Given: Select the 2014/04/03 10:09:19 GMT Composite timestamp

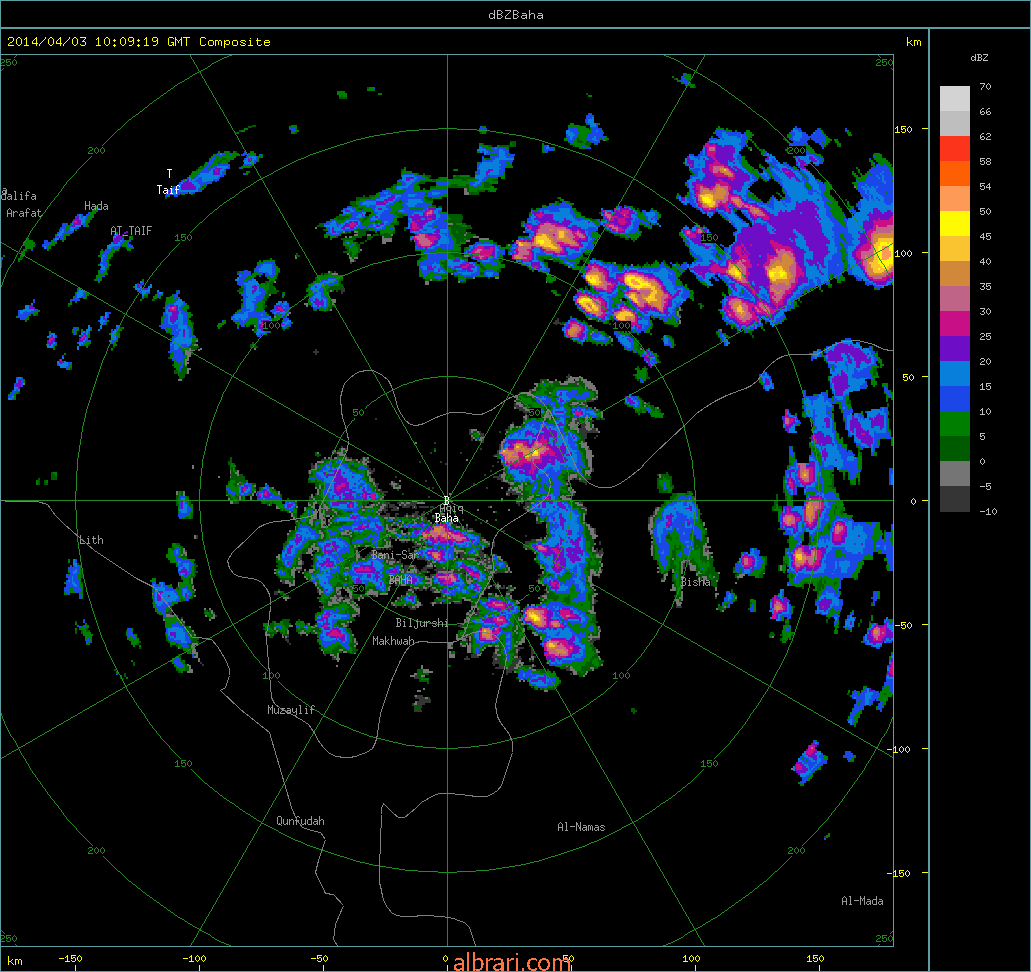Looking at the screenshot, I should pos(139,41).
